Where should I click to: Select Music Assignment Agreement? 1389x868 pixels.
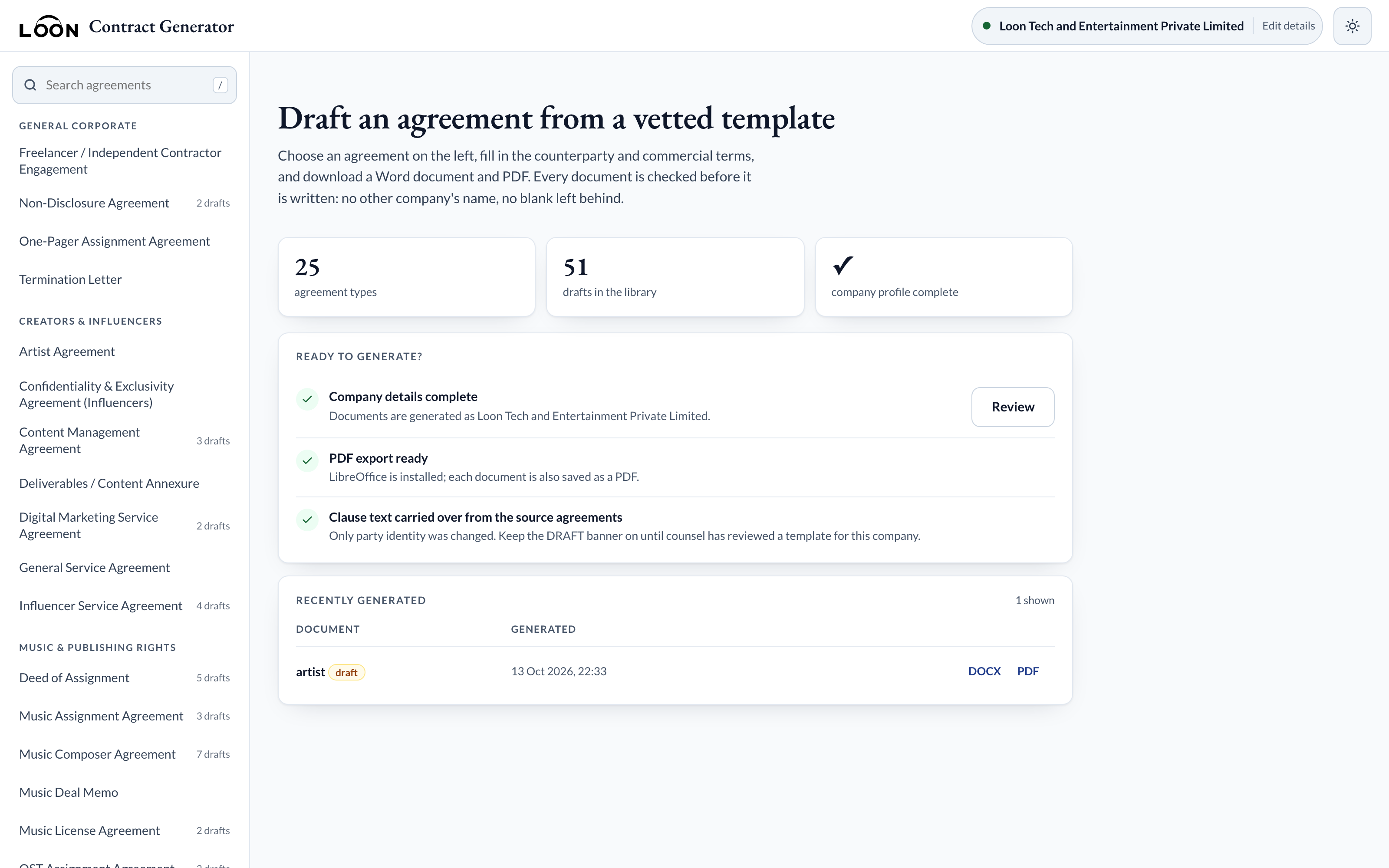pyautogui.click(x=125, y=716)
